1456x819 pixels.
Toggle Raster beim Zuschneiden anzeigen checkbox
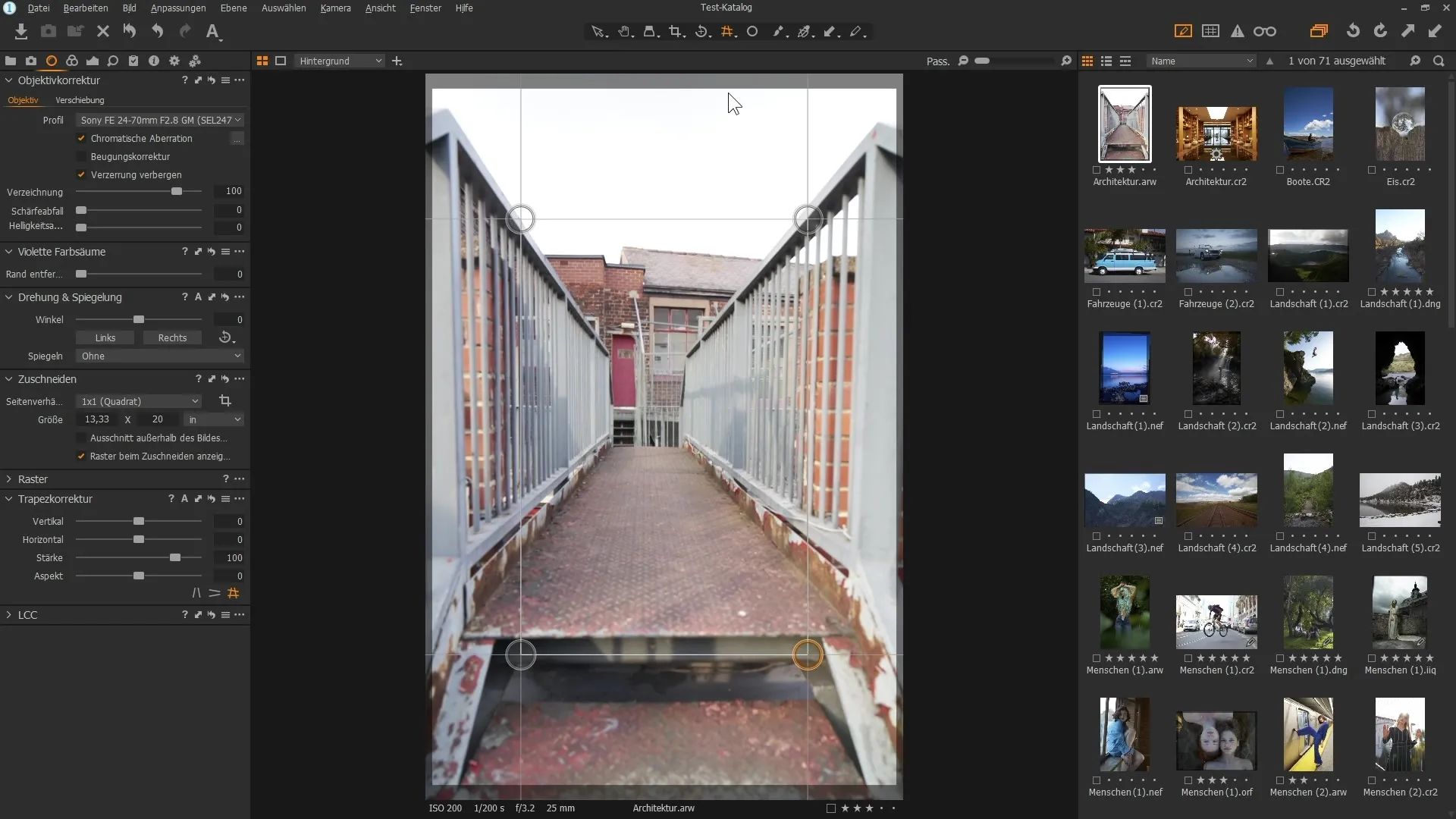(81, 456)
